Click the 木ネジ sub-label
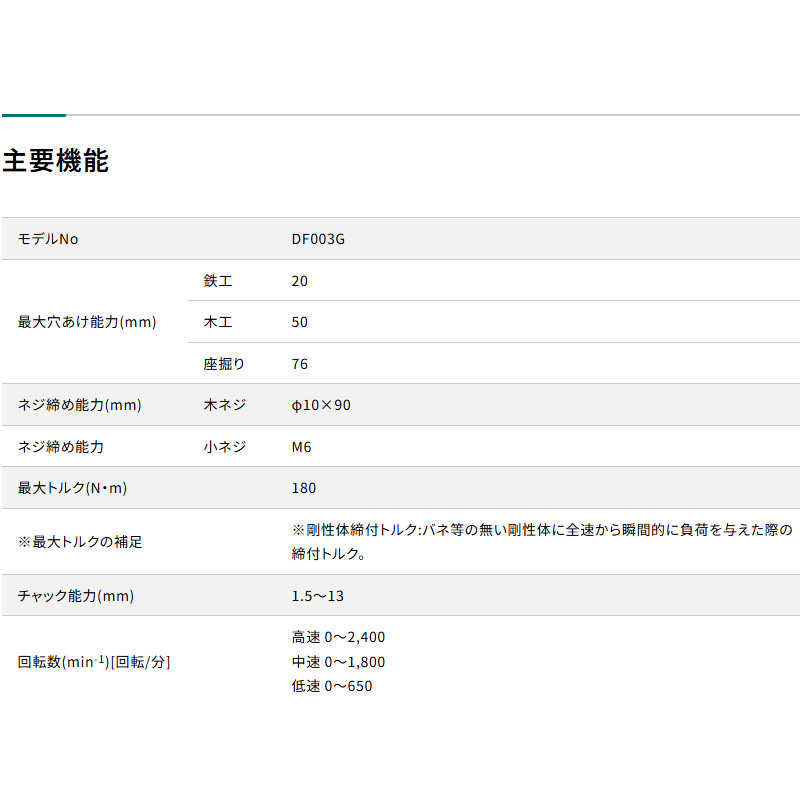 (x=223, y=405)
